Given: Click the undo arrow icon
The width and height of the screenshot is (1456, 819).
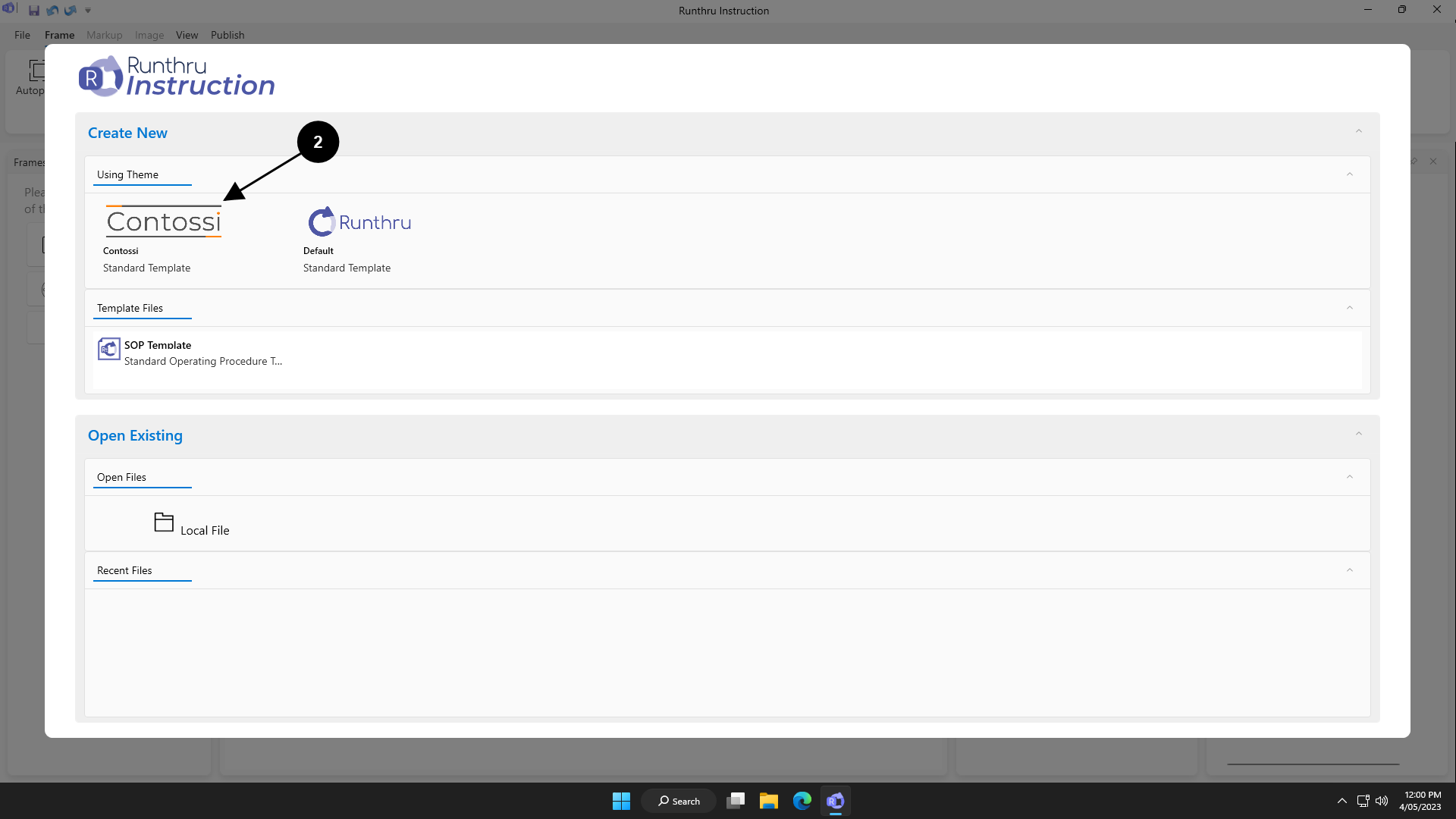Looking at the screenshot, I should pyautogui.click(x=52, y=11).
